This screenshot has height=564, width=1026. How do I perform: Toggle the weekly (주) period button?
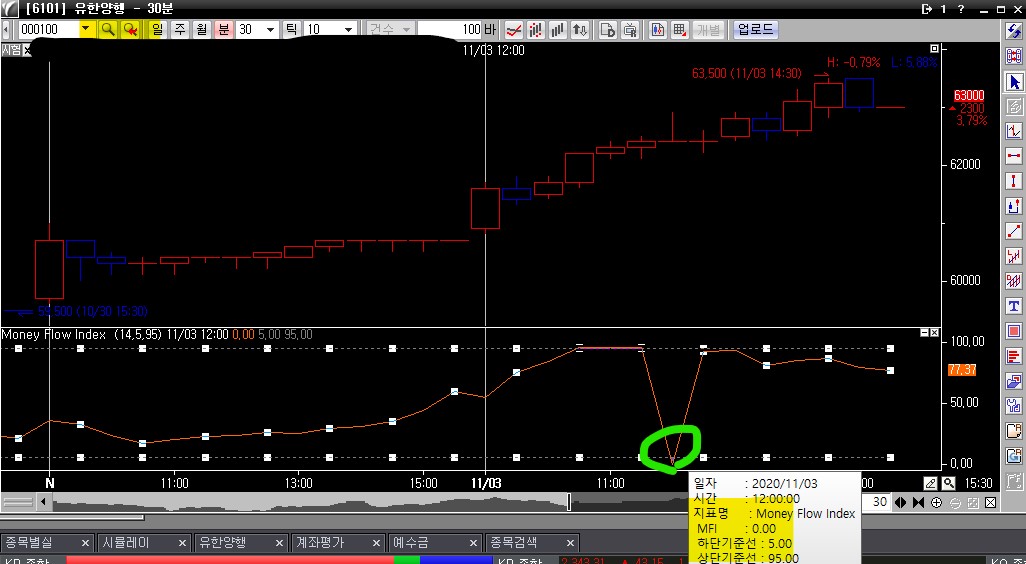(179, 29)
